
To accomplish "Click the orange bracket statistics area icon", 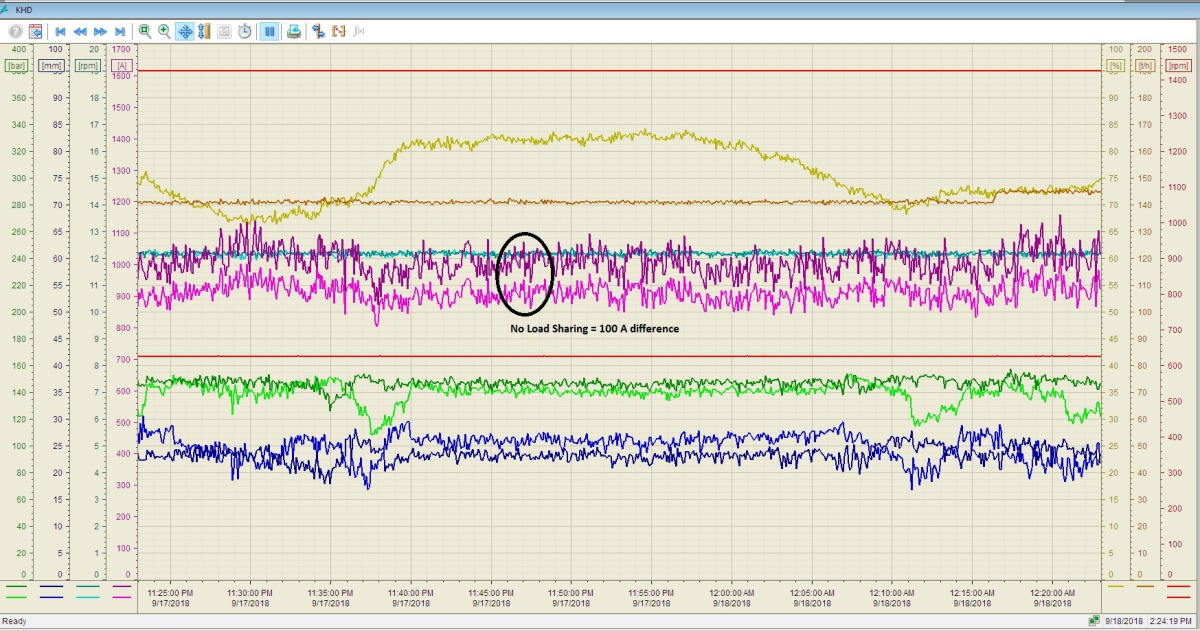I will [338, 31].
